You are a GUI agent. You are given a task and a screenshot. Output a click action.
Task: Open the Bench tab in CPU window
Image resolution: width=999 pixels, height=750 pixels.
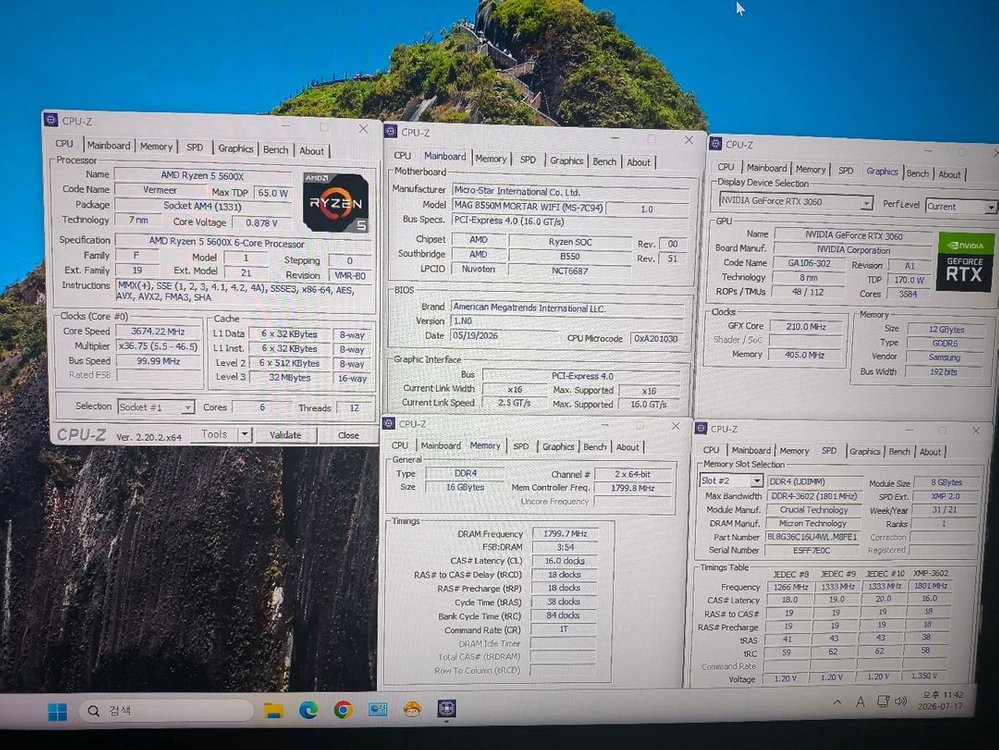point(276,150)
